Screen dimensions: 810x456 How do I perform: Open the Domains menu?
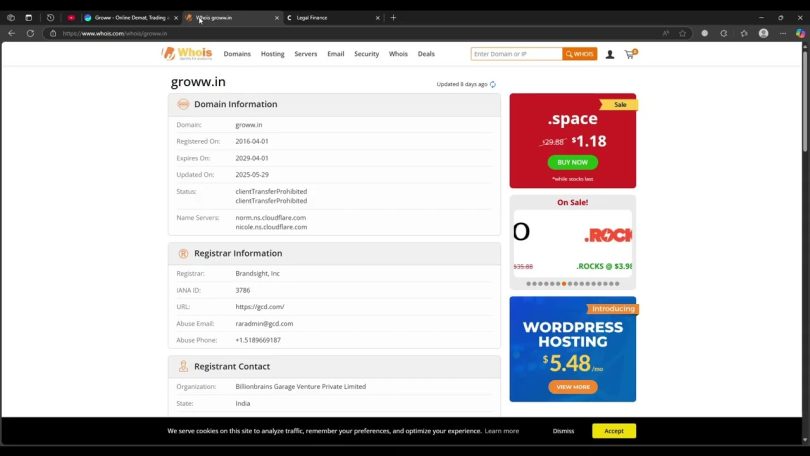[237, 54]
